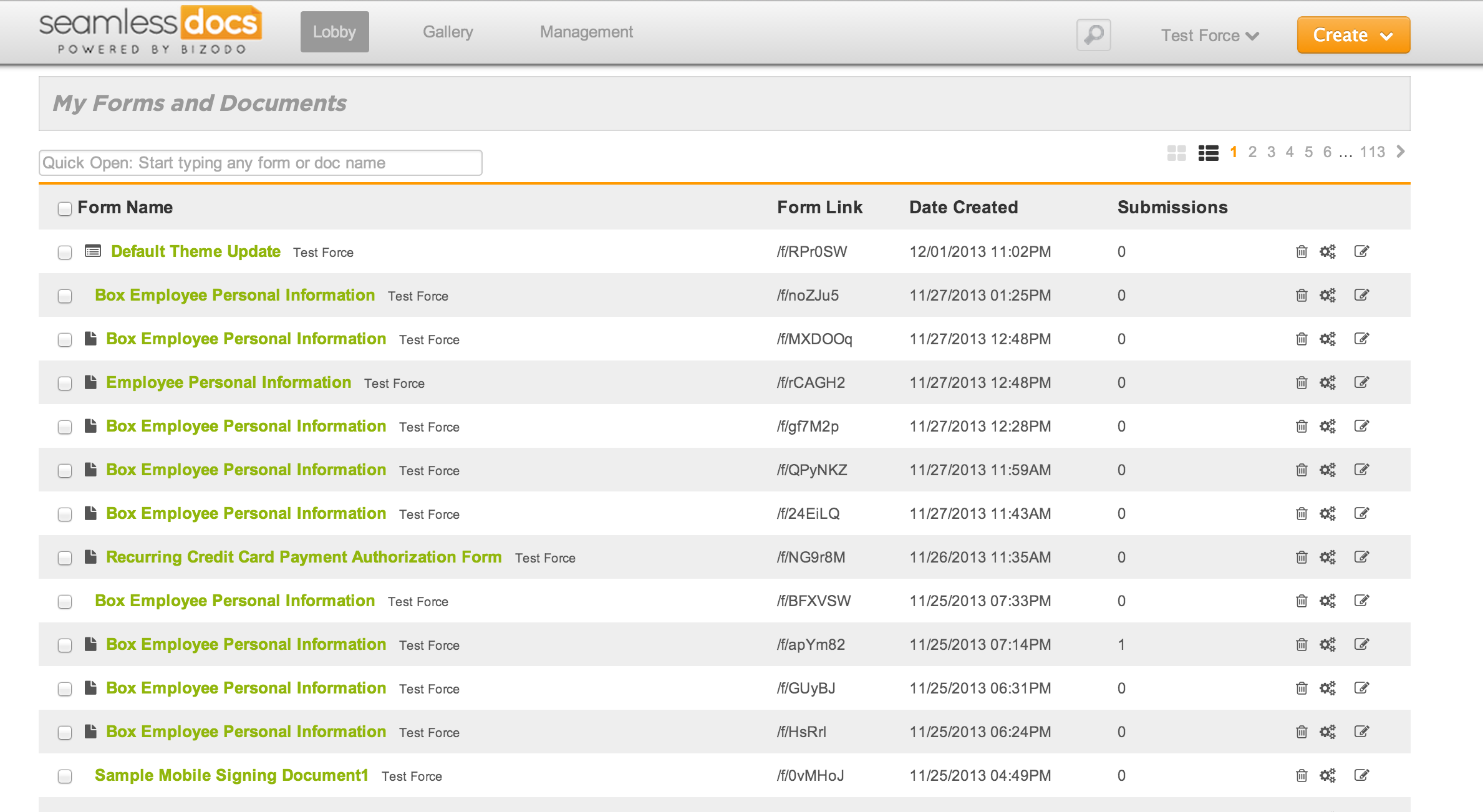Open settings gears for Default Theme Update
The image size is (1483, 812).
(1328, 251)
